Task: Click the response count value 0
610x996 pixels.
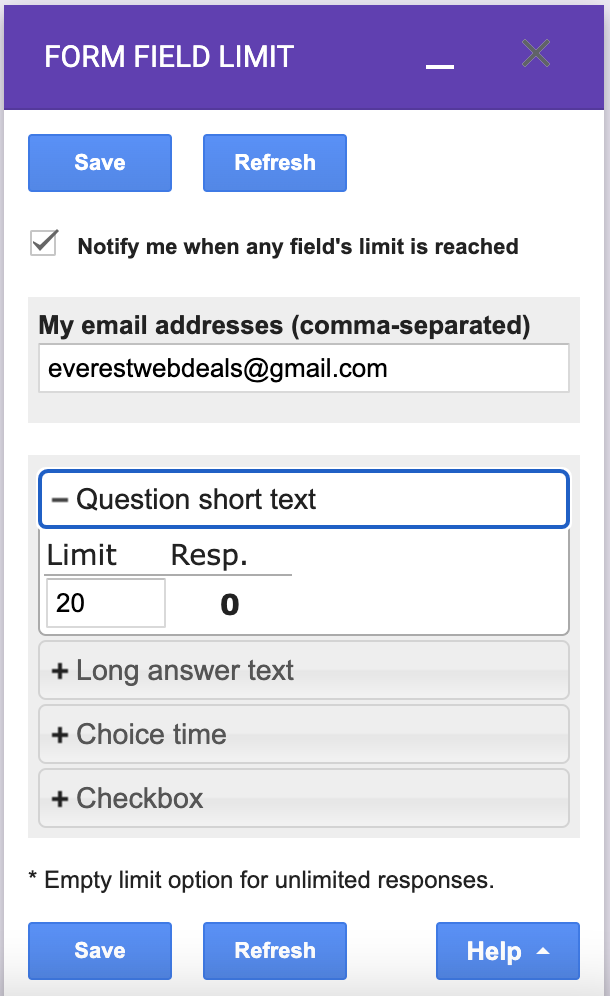Action: point(230,605)
